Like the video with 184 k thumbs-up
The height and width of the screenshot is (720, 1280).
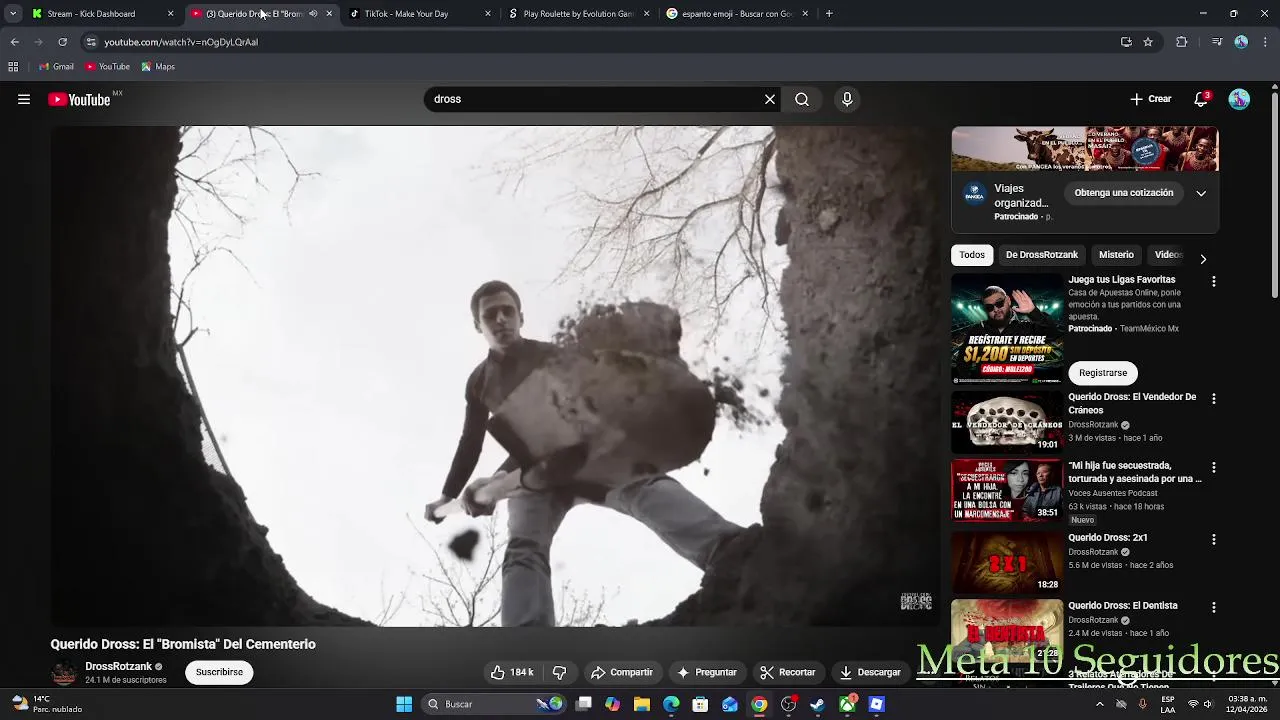[511, 672]
